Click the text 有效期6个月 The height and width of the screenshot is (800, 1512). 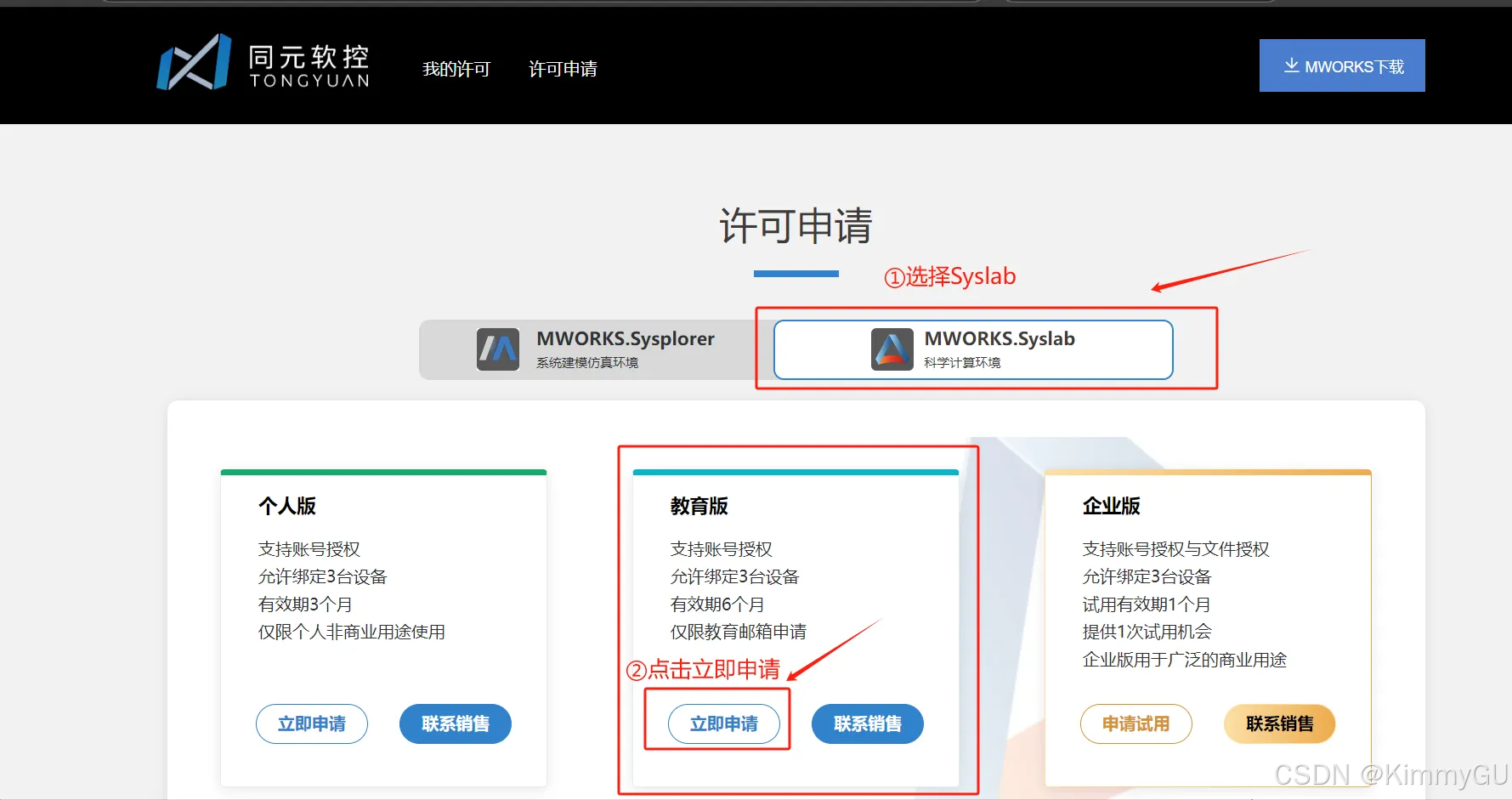(x=717, y=604)
